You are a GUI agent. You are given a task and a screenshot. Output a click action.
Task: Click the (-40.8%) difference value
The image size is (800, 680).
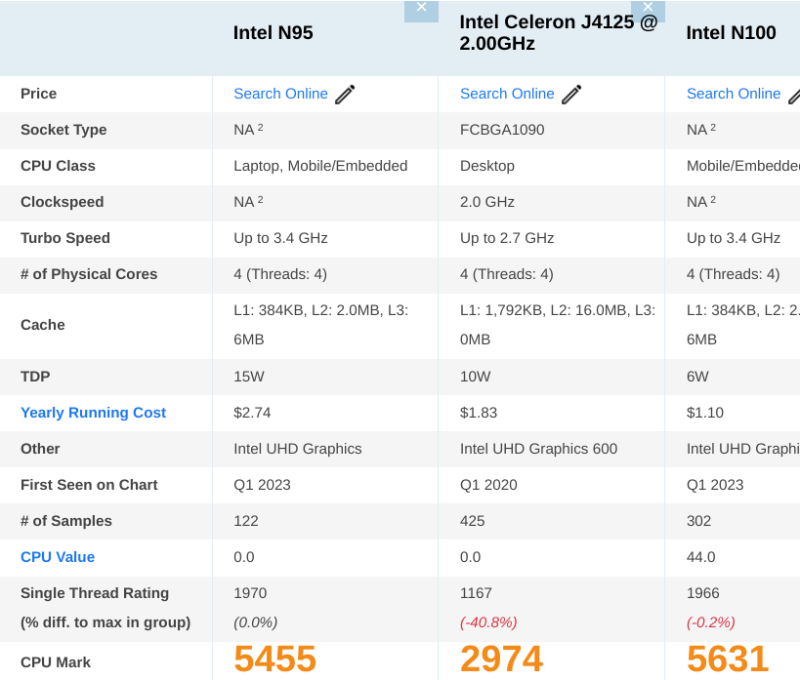pyautogui.click(x=489, y=622)
